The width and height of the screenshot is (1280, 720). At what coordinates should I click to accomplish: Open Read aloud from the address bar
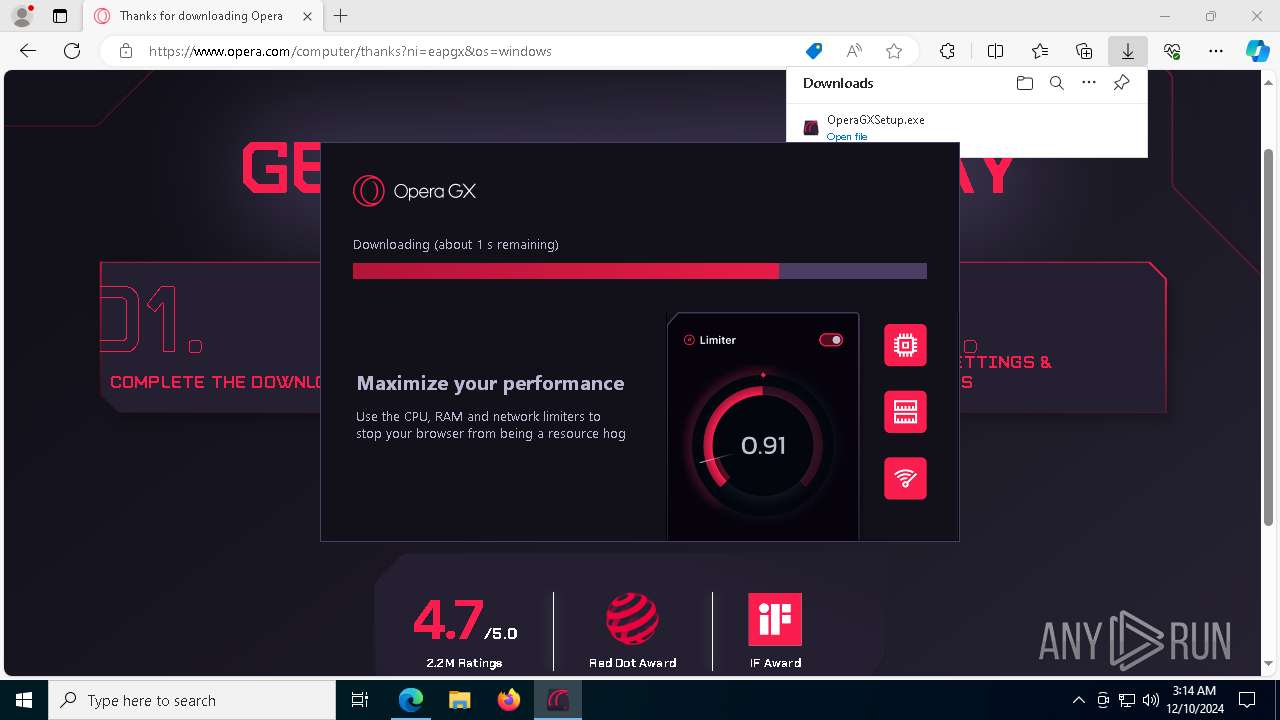click(854, 51)
